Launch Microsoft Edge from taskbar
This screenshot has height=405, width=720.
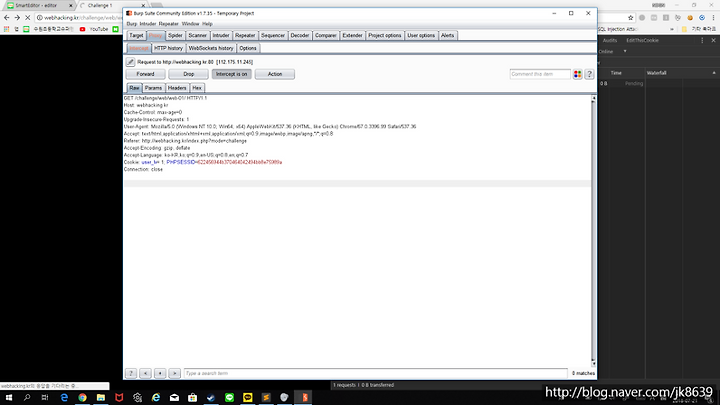(x=64, y=398)
